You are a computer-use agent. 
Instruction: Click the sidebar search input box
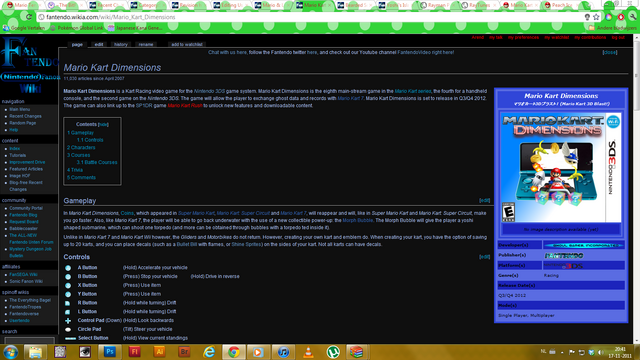(29, 340)
